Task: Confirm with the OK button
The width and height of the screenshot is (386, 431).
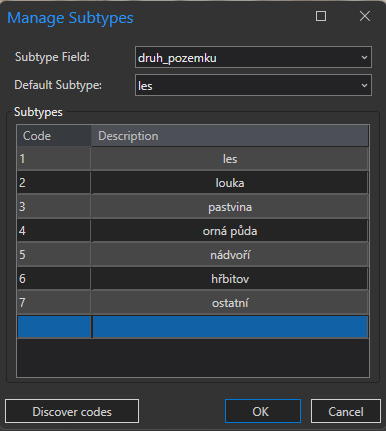Action: coord(263,411)
